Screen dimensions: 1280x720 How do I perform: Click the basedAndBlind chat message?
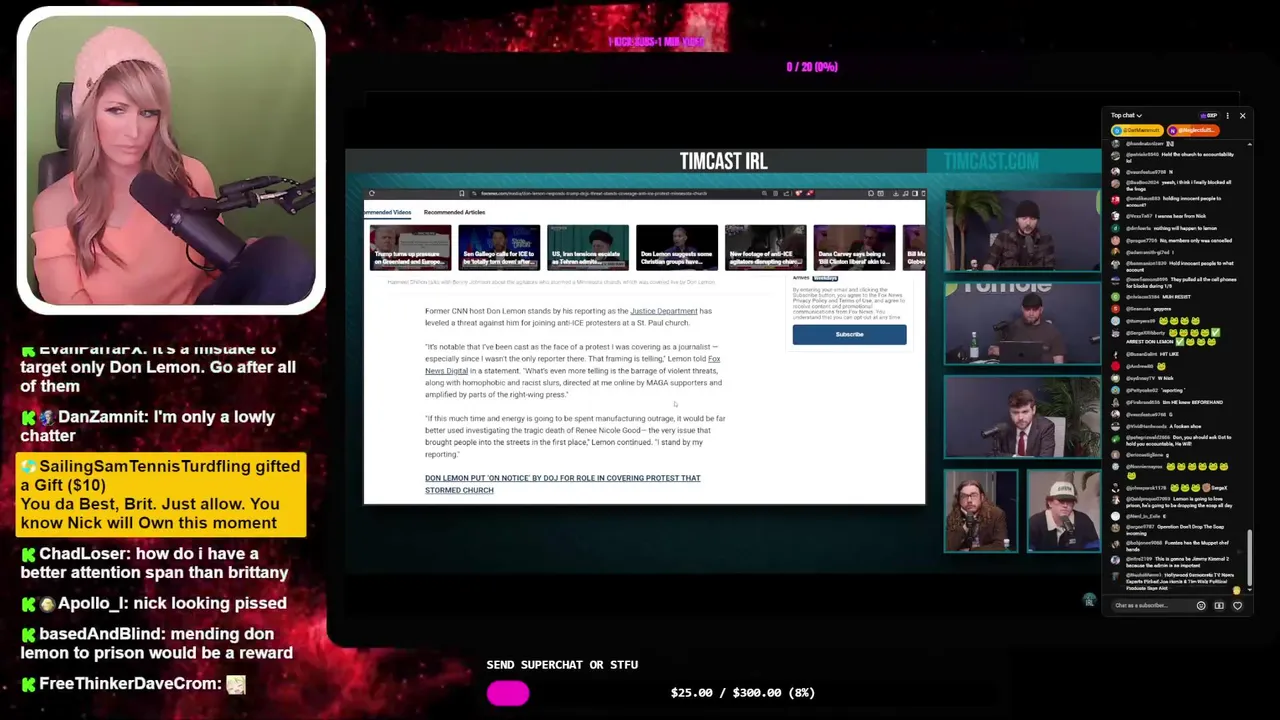[x=157, y=643]
